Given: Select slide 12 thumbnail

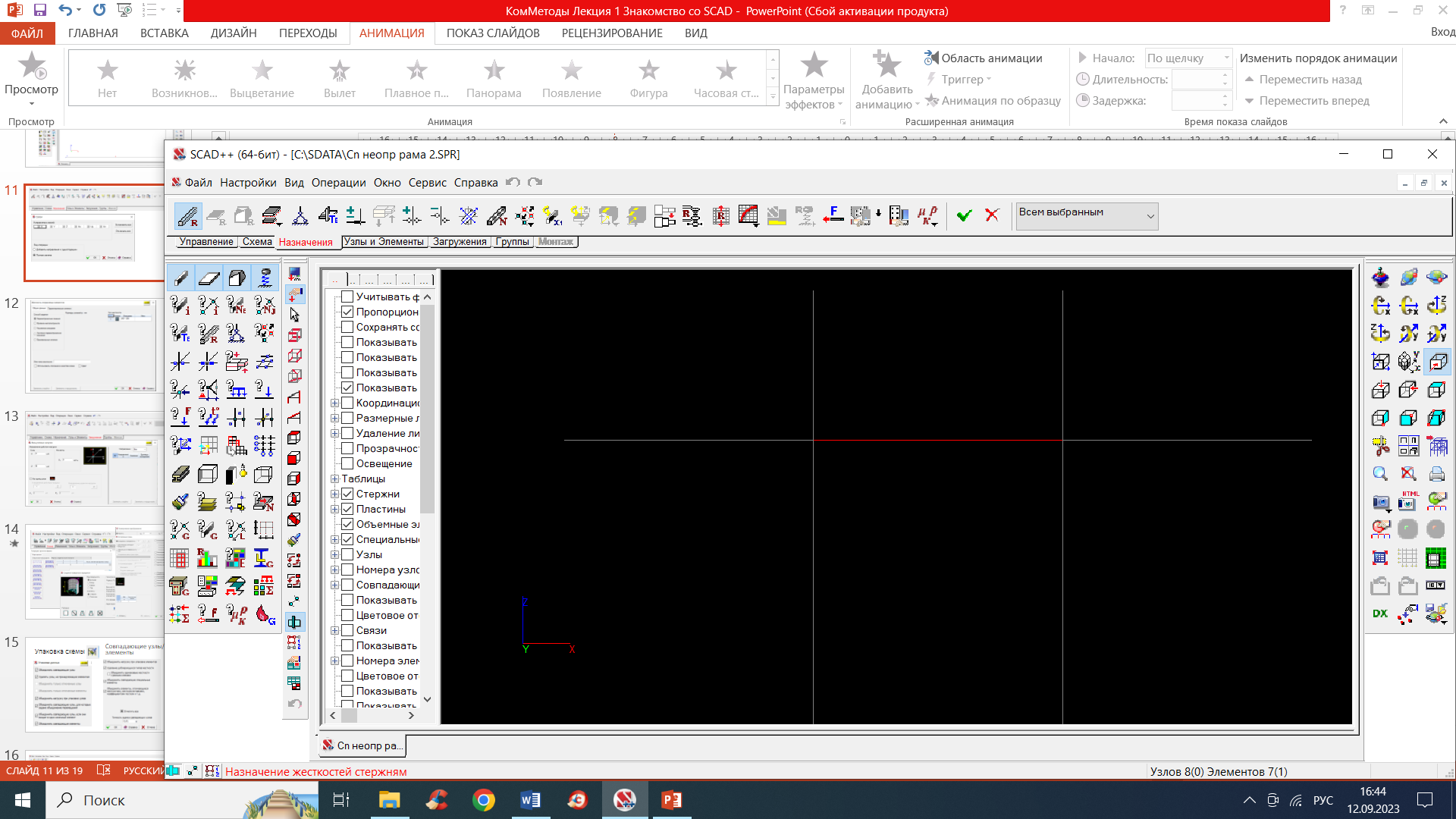Looking at the screenshot, I should point(93,345).
